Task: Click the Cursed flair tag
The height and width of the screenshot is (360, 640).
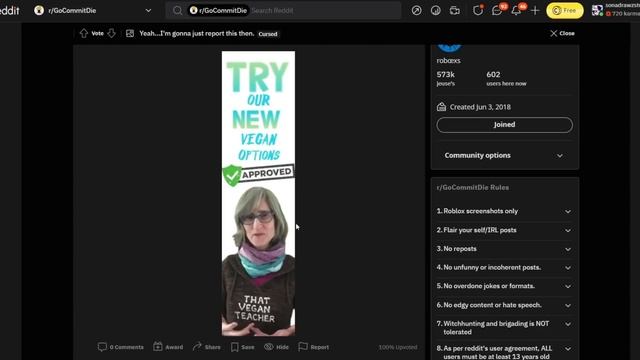Action: (268, 34)
